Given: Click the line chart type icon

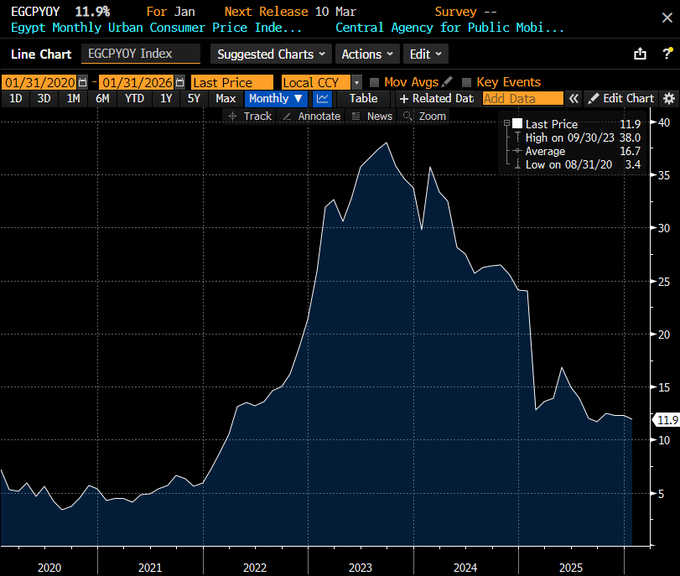Looking at the screenshot, I should [x=323, y=98].
